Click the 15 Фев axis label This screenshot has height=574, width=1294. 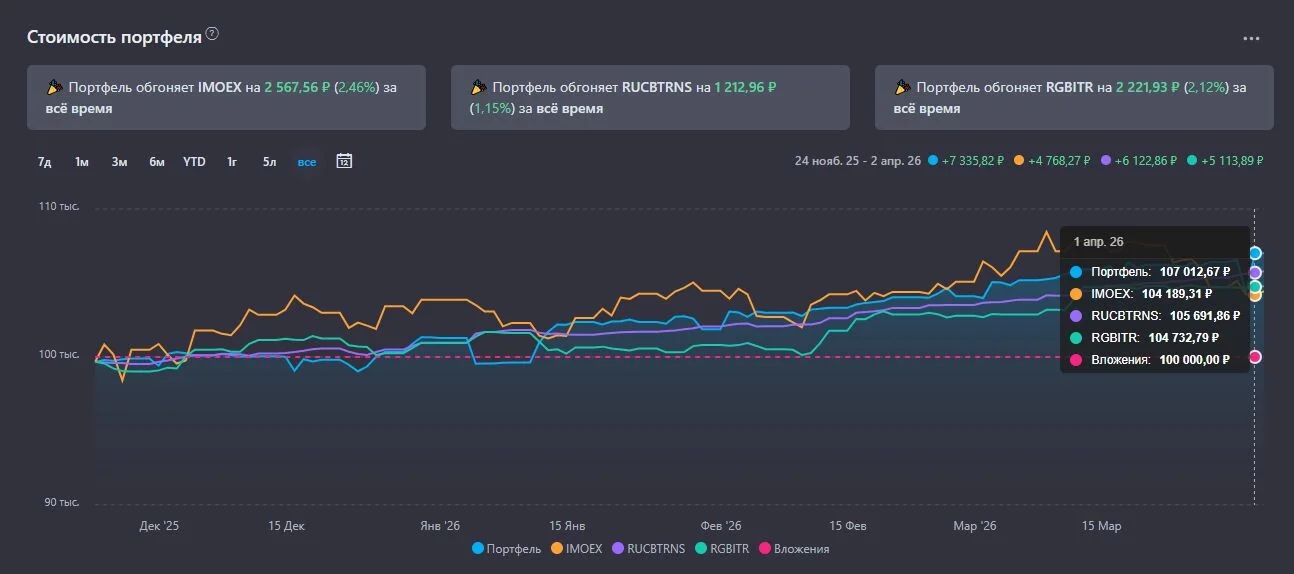(x=848, y=525)
